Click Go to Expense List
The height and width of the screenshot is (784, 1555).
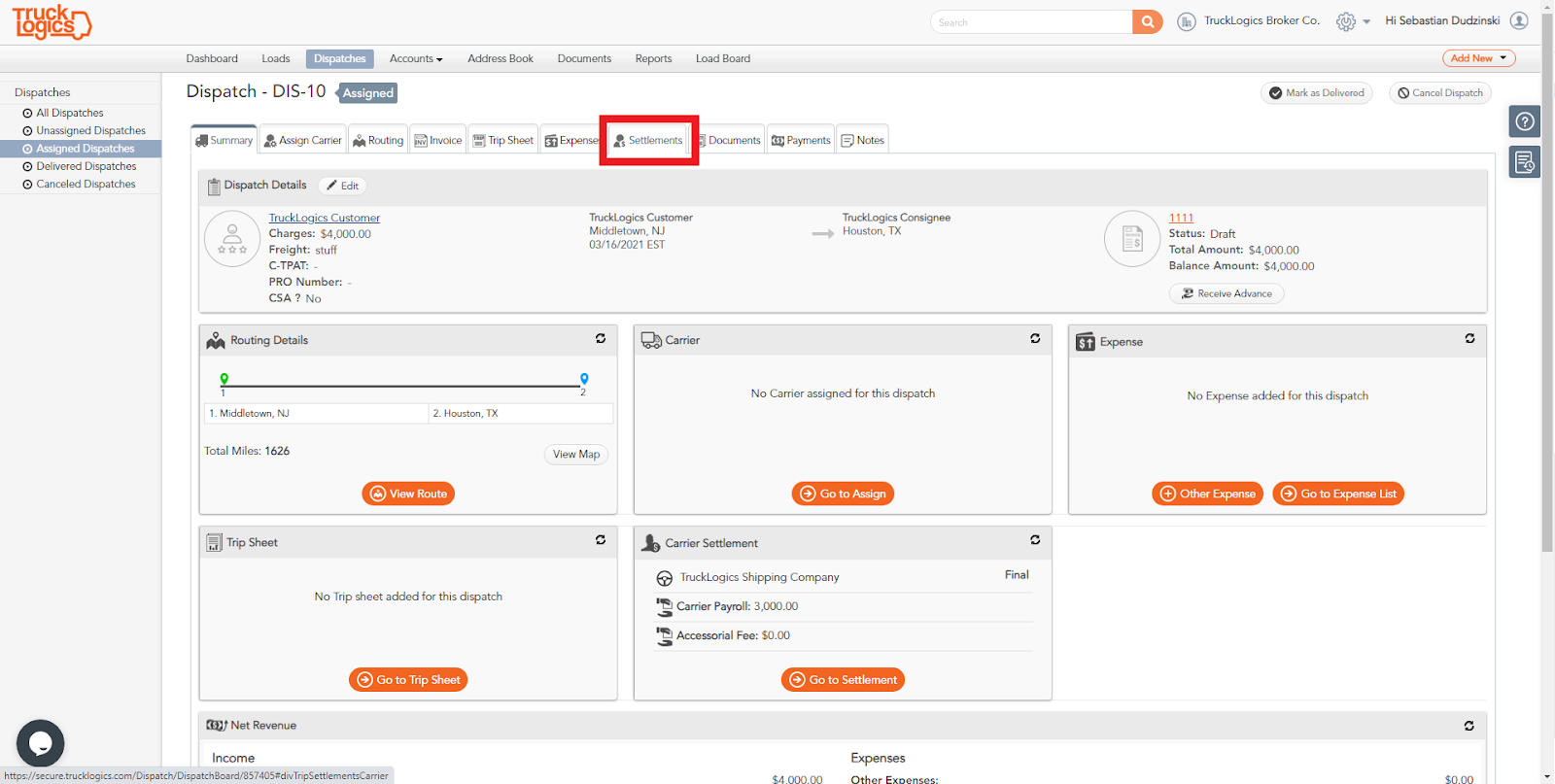[x=1338, y=494]
